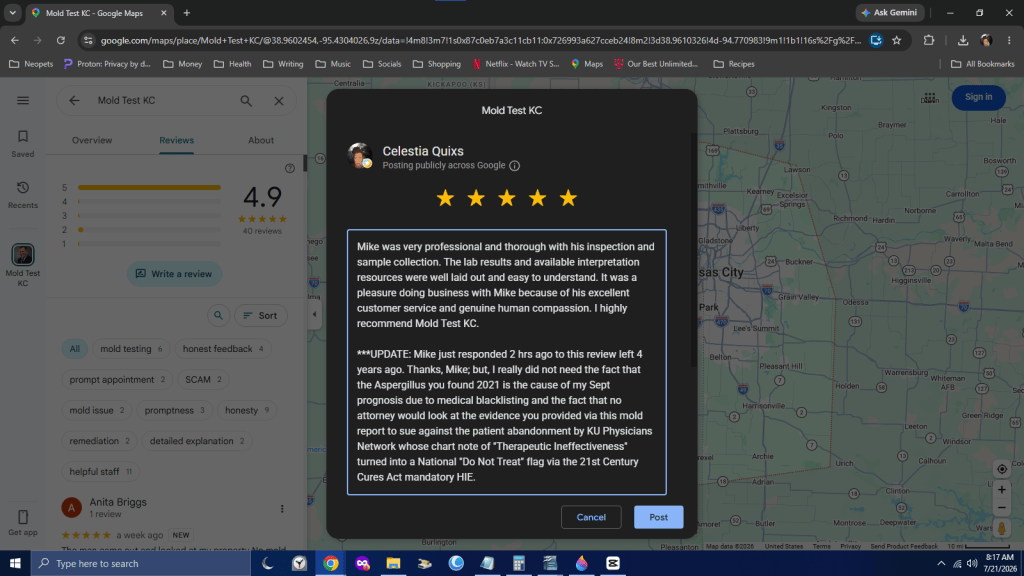1024x576 pixels.
Task: Go back using the search panel arrow
Action: tap(74, 101)
